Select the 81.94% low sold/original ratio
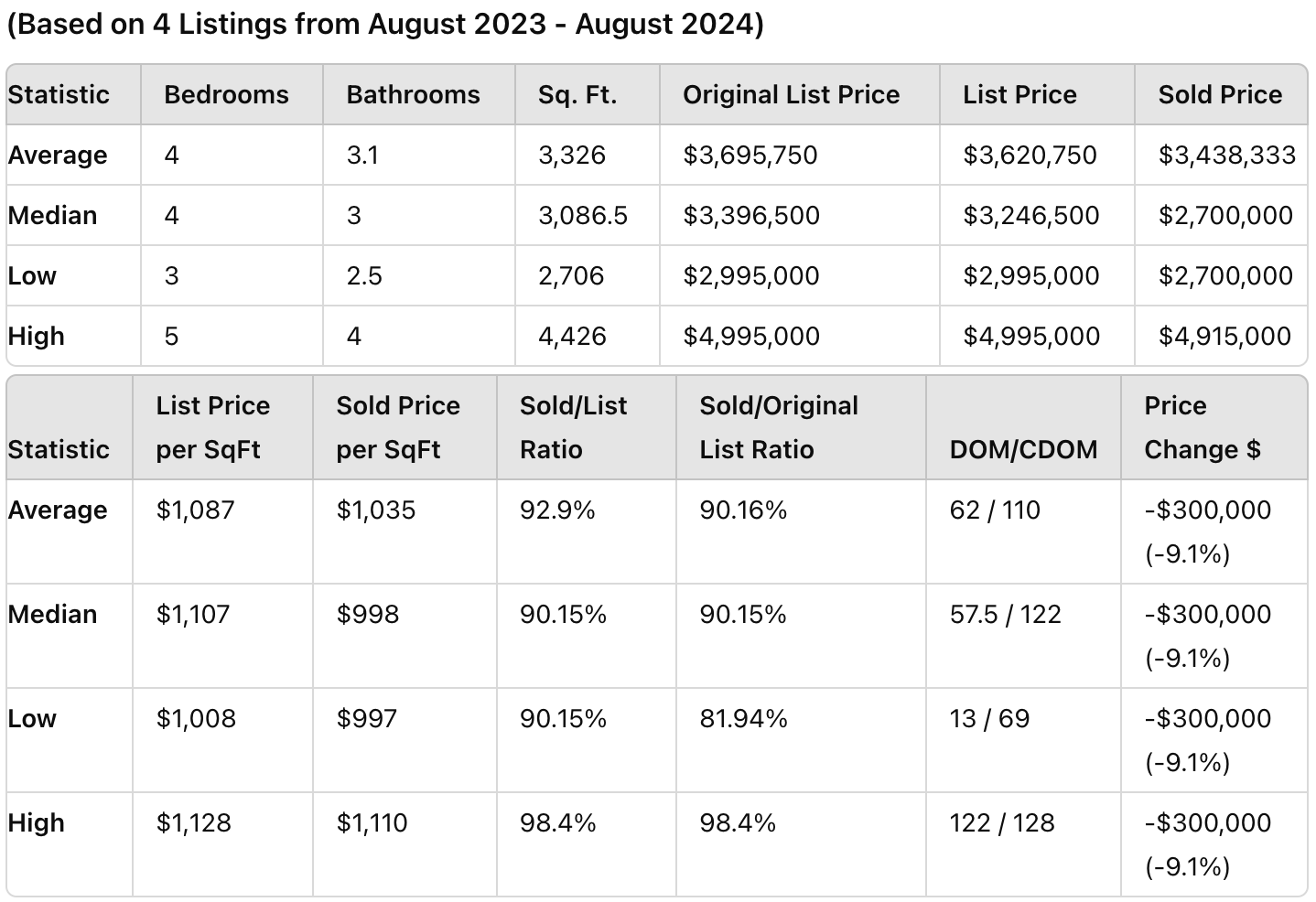Image resolution: width=1316 pixels, height=902 pixels. pos(743,718)
